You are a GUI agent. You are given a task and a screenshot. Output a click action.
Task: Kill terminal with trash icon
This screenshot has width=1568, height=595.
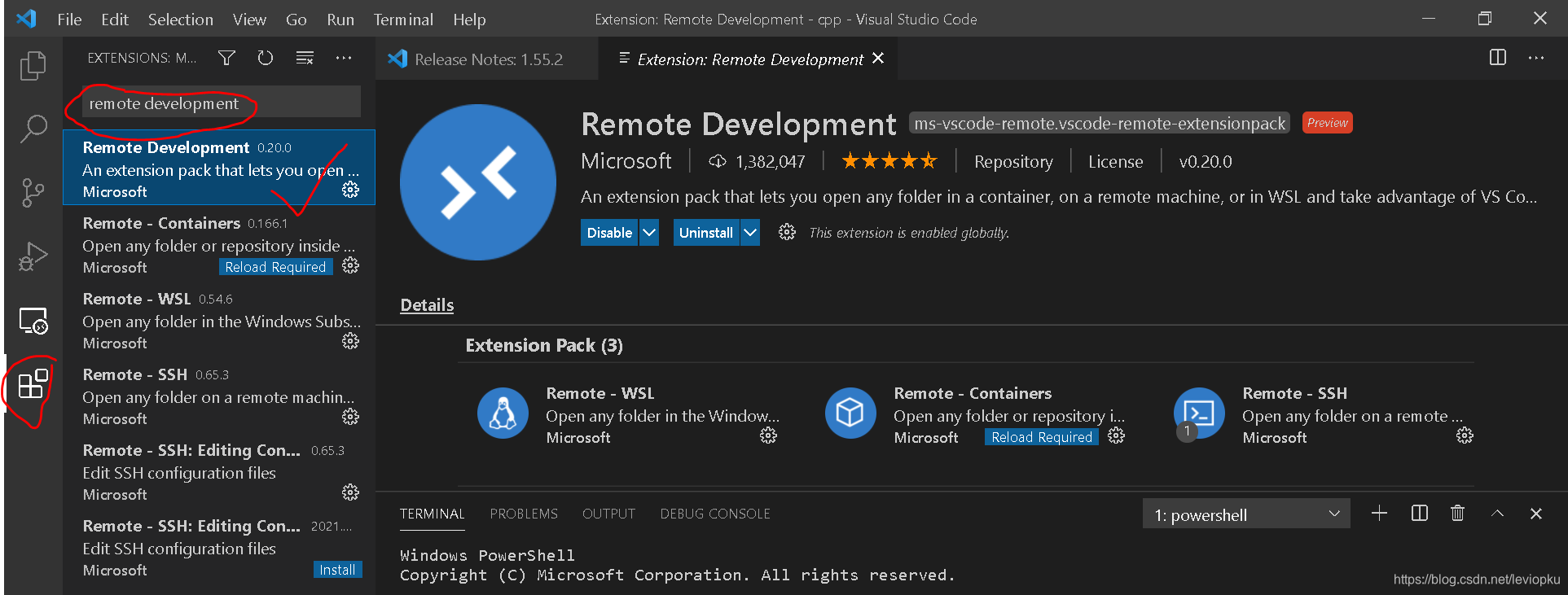[x=1458, y=513]
